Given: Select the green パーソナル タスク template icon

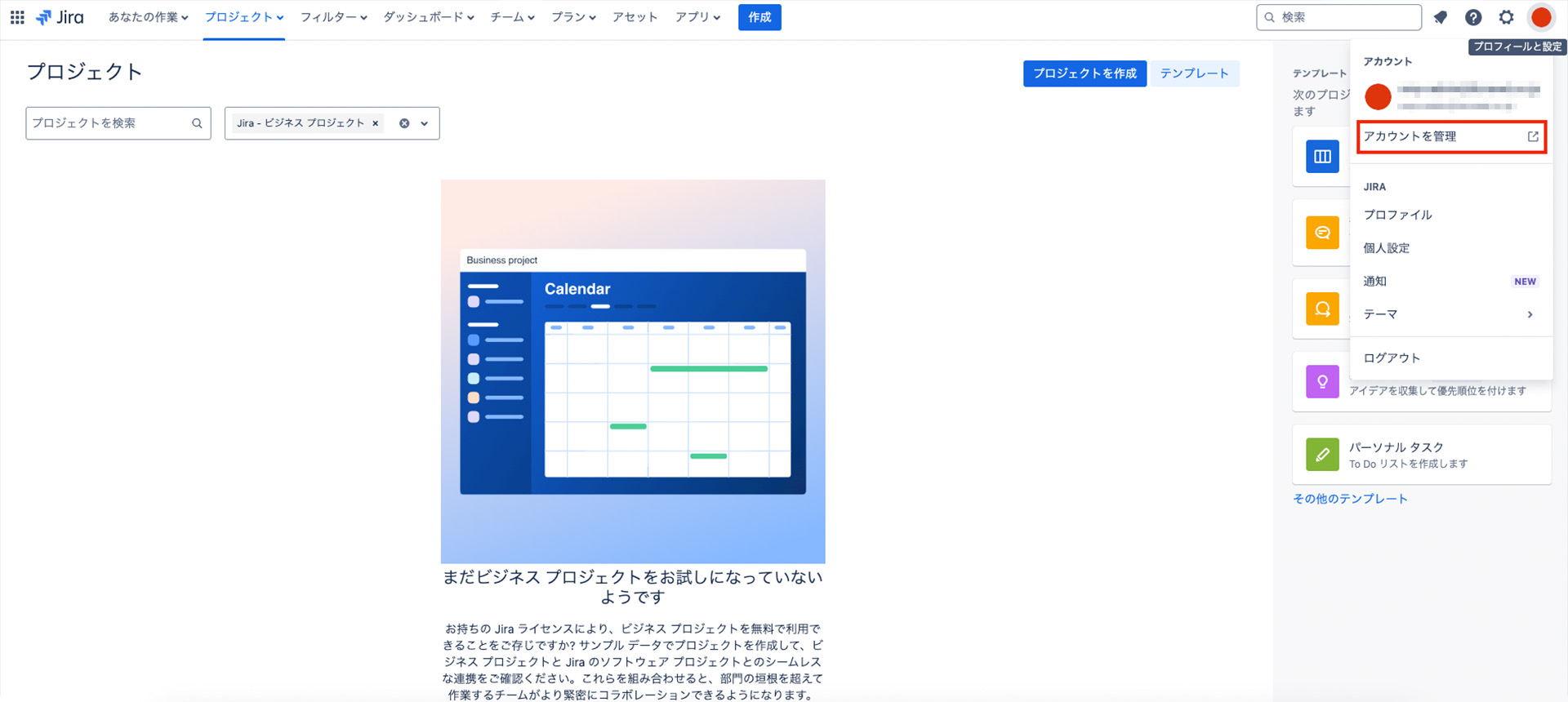Looking at the screenshot, I should (1322, 455).
